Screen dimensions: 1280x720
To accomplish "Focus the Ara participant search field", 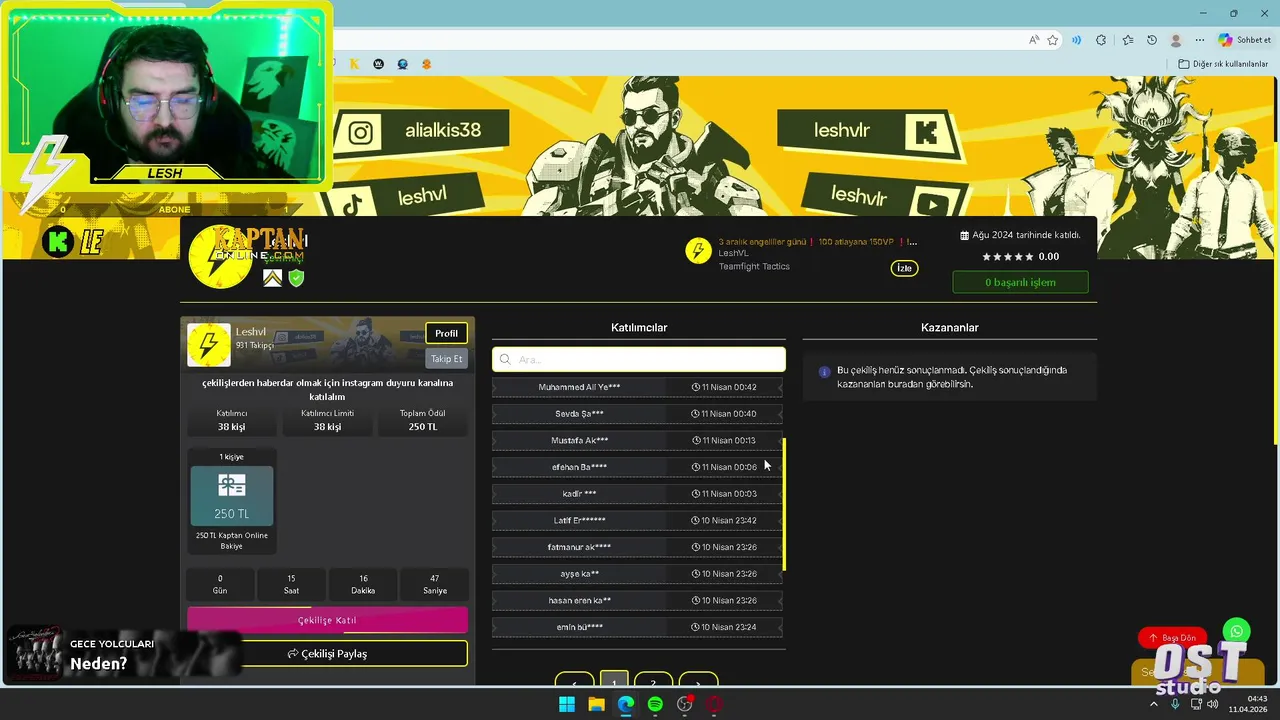I will tap(638, 359).
